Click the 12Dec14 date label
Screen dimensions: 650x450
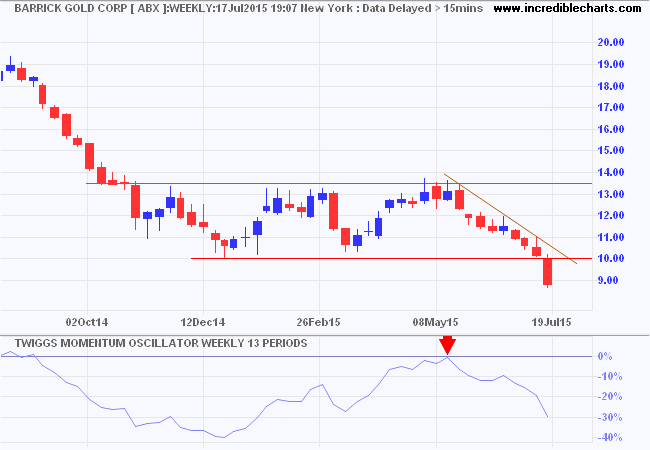(x=203, y=322)
